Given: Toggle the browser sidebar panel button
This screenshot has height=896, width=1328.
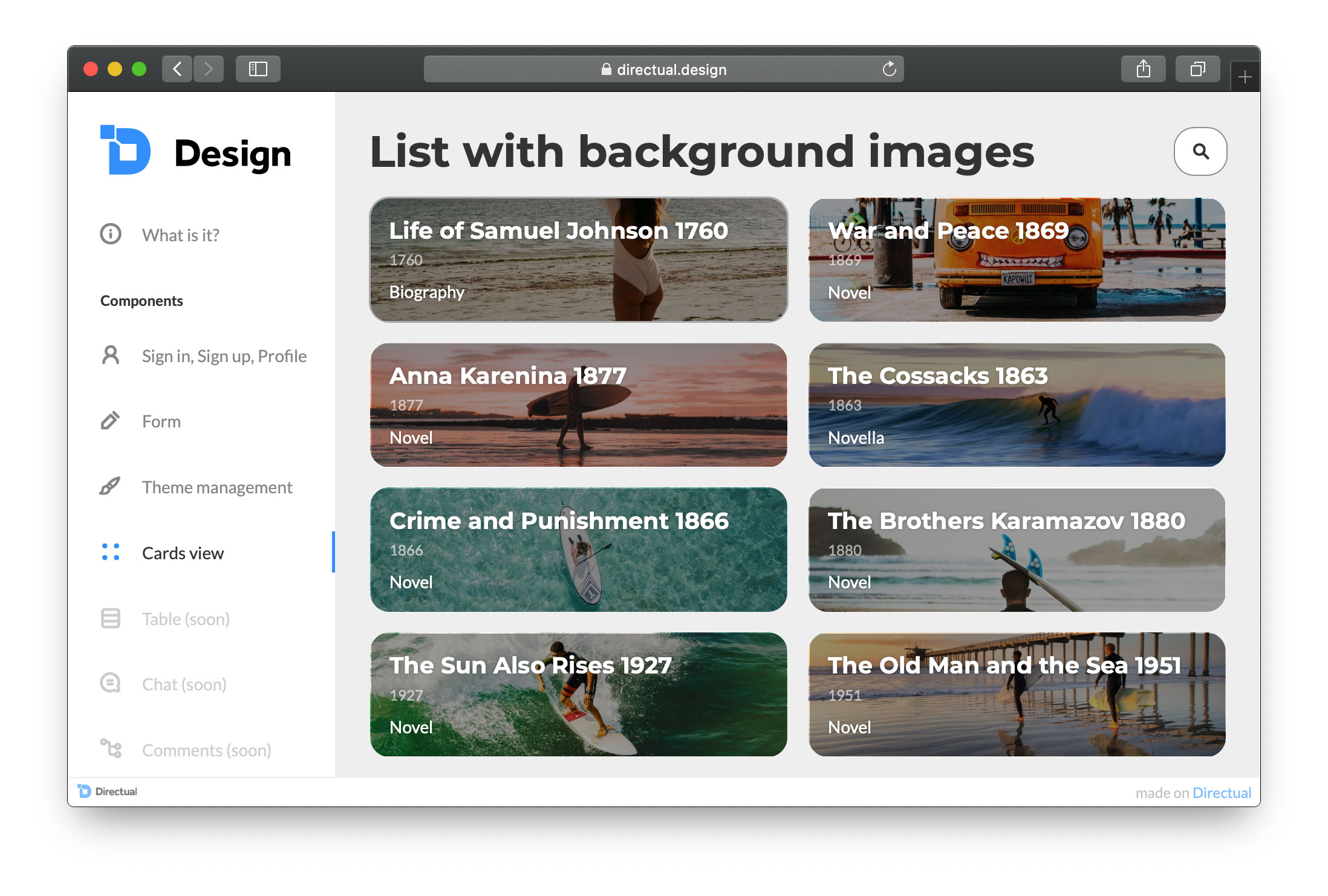Looking at the screenshot, I should 258,69.
